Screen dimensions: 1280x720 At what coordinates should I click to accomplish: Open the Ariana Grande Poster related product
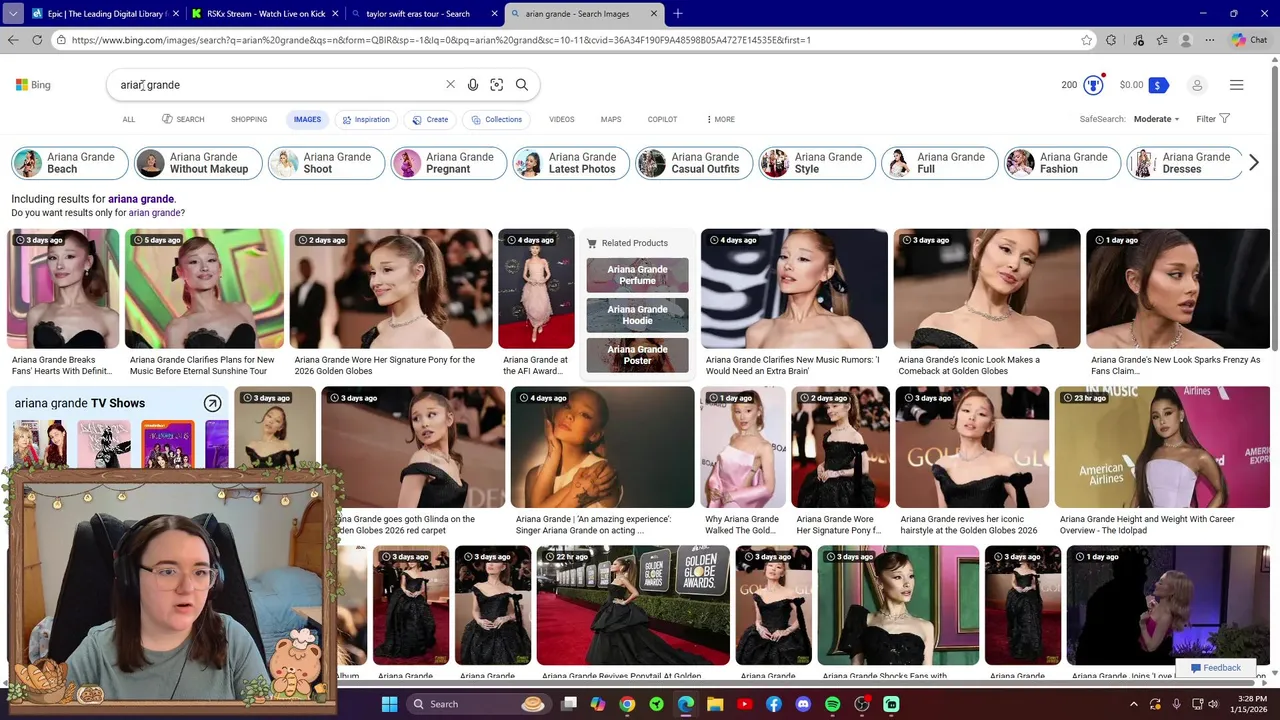pos(637,355)
